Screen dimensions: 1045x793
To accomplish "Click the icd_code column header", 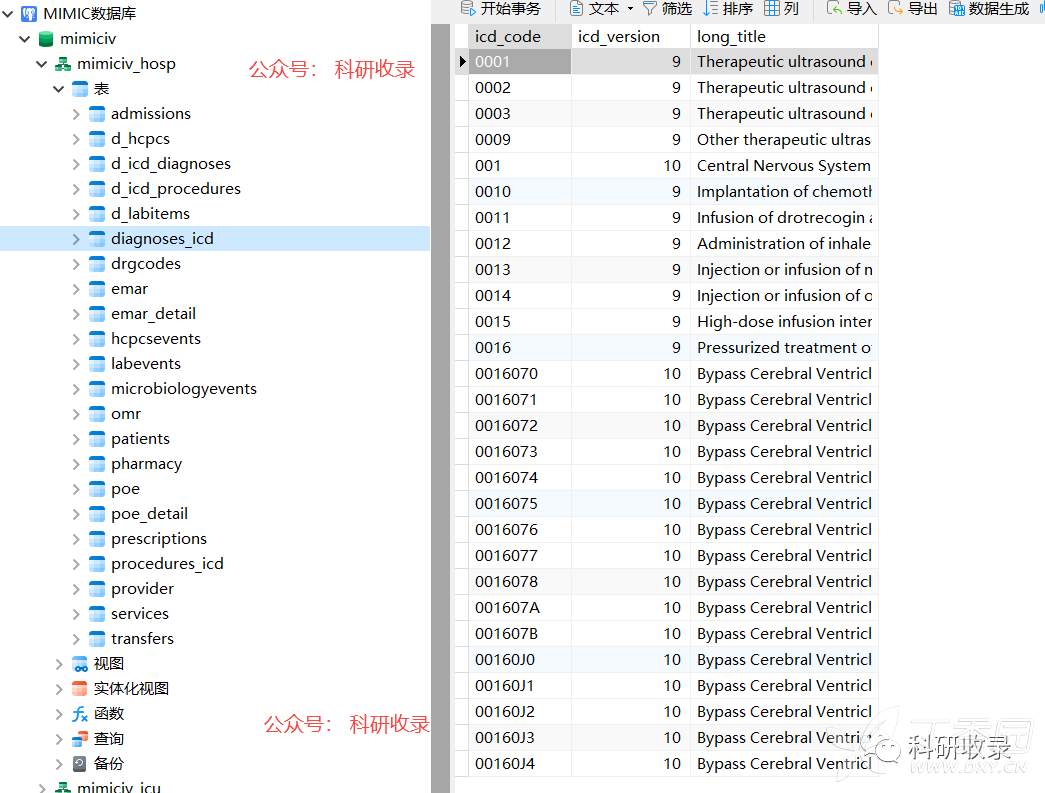I will click(508, 36).
